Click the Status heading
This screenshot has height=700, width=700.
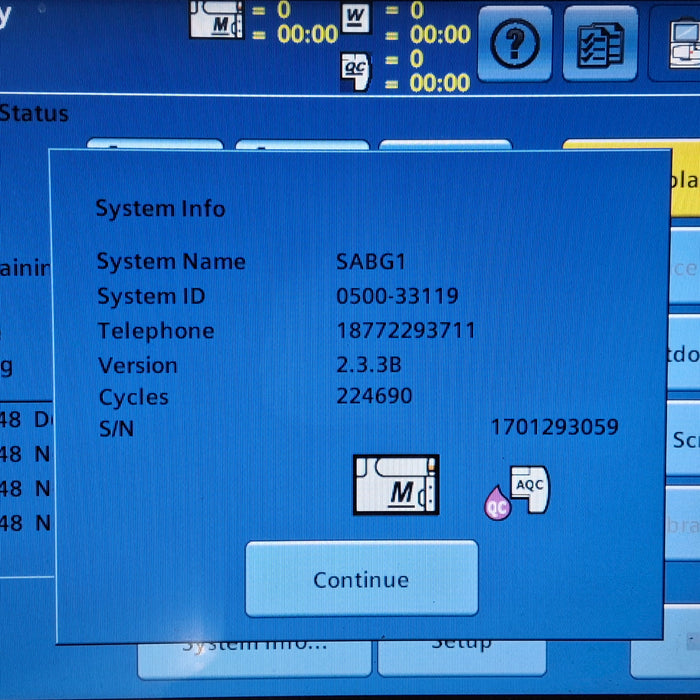coord(34,113)
